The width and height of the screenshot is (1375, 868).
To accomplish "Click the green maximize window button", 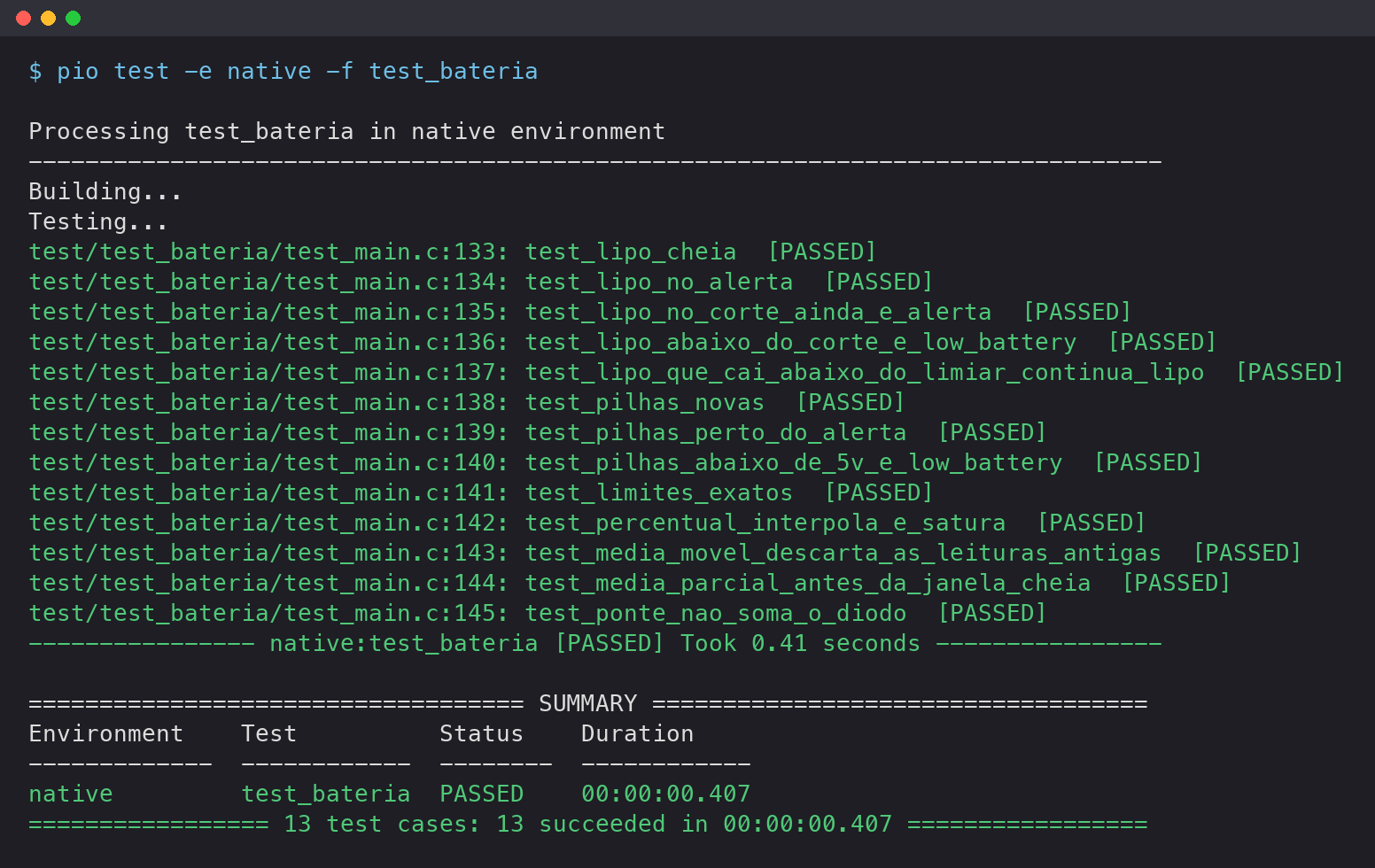I will click(x=74, y=18).
